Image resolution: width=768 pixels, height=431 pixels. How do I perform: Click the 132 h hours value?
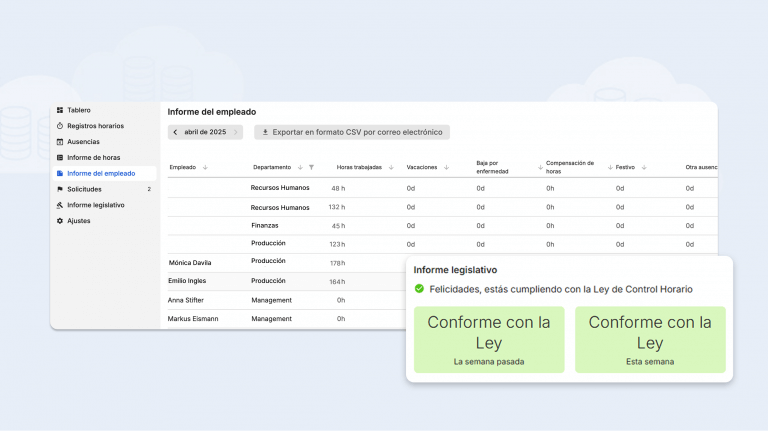(x=336, y=207)
